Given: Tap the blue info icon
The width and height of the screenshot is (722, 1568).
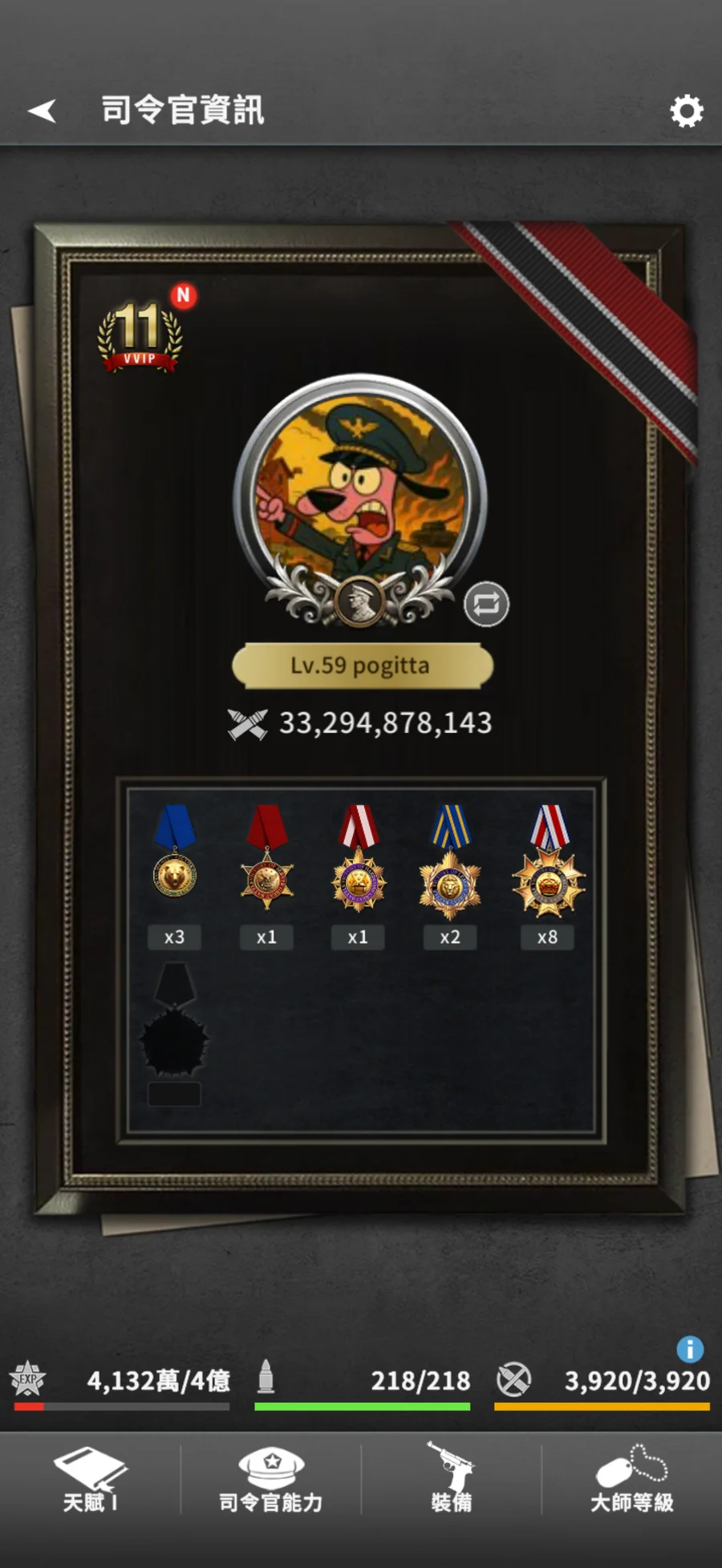Looking at the screenshot, I should 690,1349.
